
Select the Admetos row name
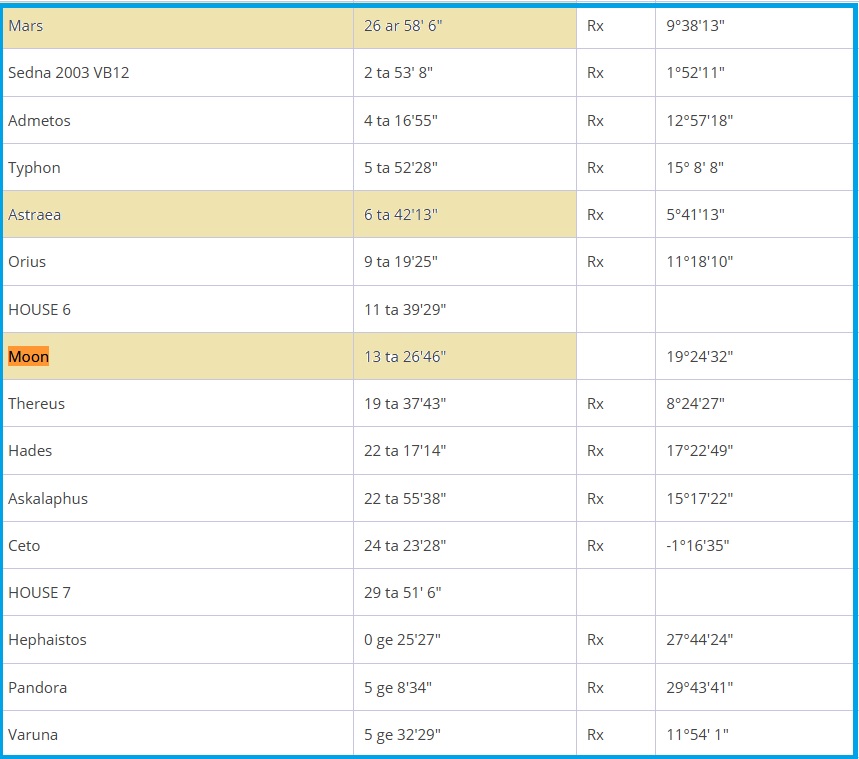(x=39, y=121)
